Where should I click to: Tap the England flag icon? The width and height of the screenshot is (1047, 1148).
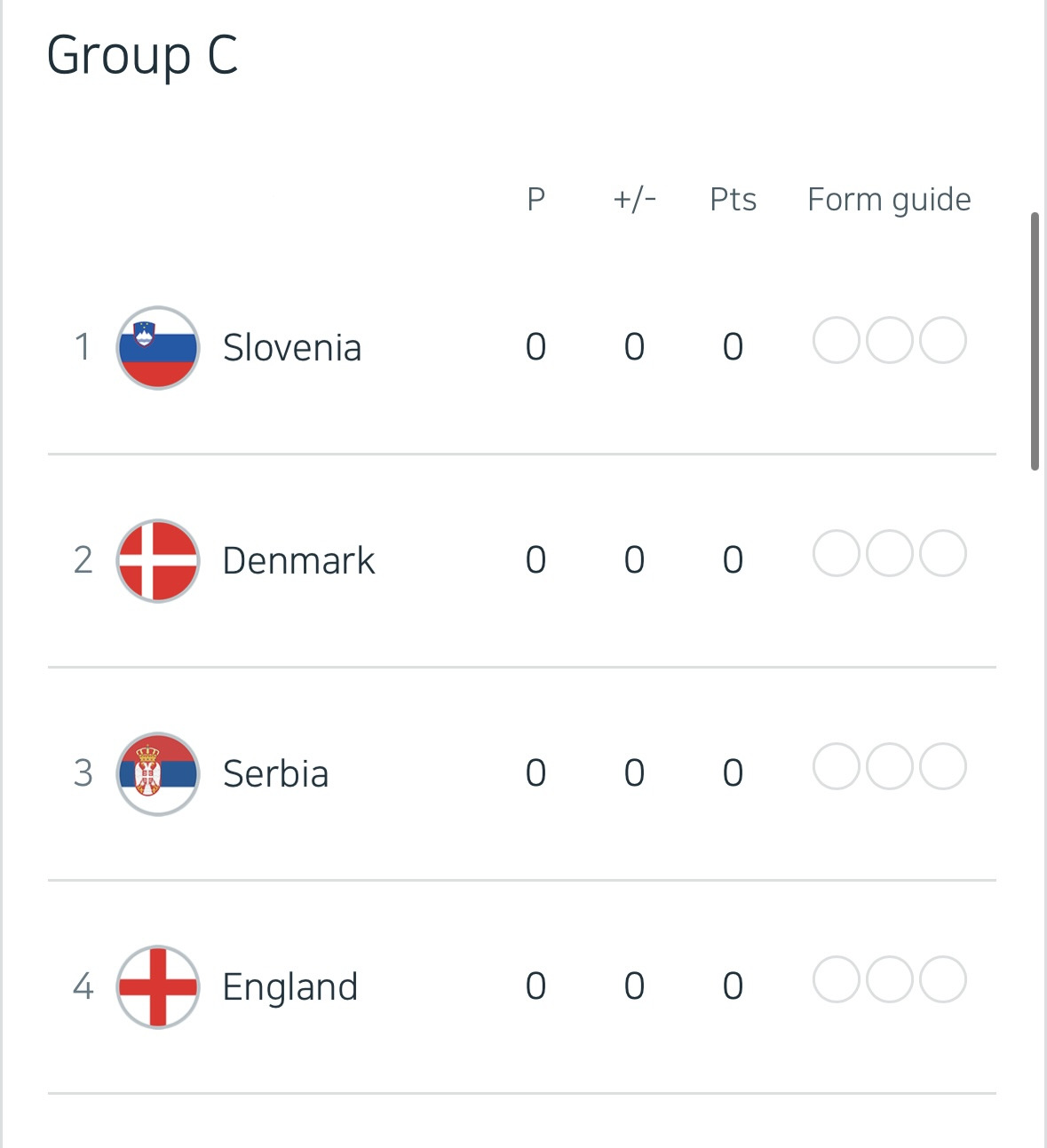158,986
